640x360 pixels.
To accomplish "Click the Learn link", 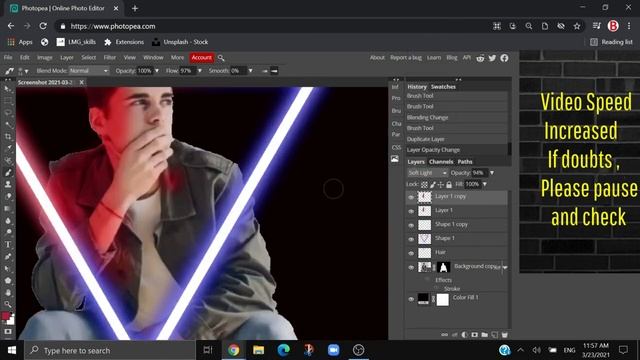I will click(434, 58).
